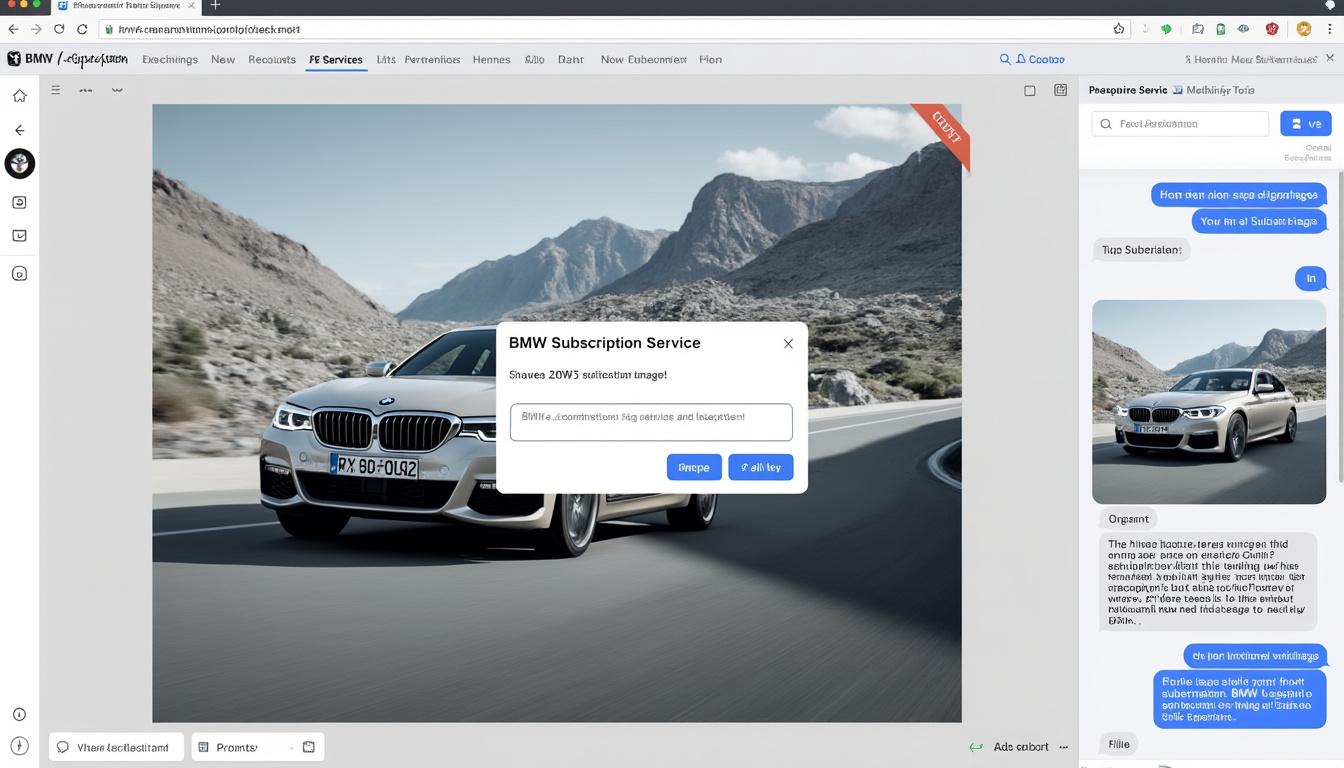1344x768 pixels.
Task: Click the speech-bubble assistant button at bottom left
Action: 116,747
